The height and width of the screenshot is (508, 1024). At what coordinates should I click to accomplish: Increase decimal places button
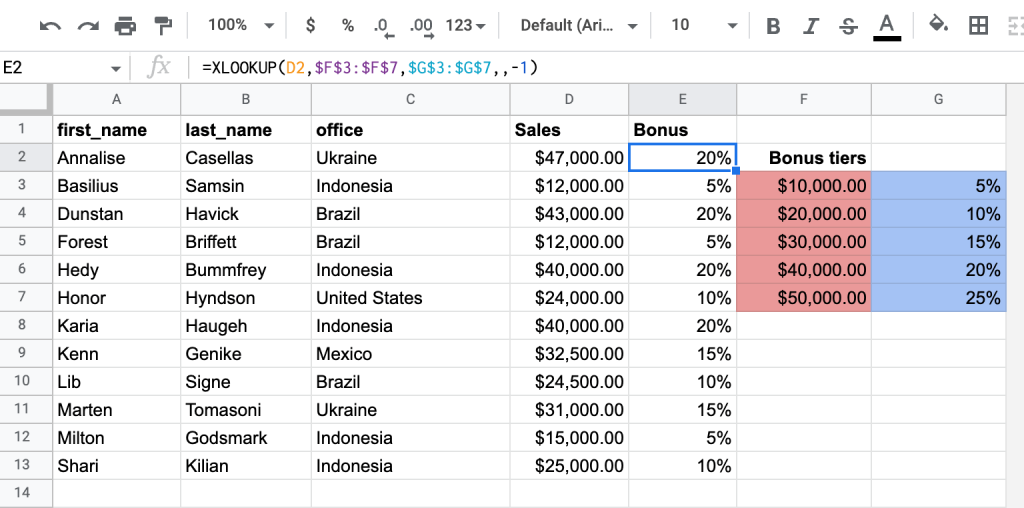click(421, 26)
